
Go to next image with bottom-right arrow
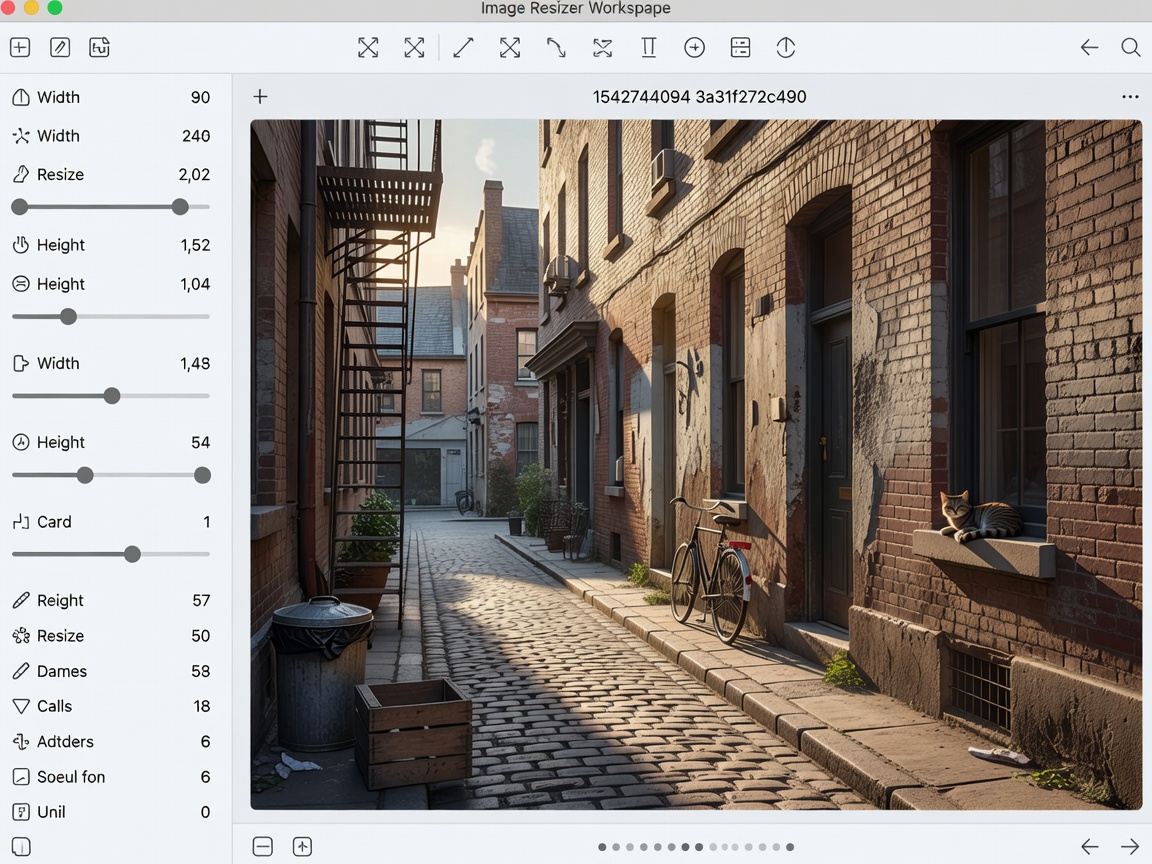coord(1130,846)
